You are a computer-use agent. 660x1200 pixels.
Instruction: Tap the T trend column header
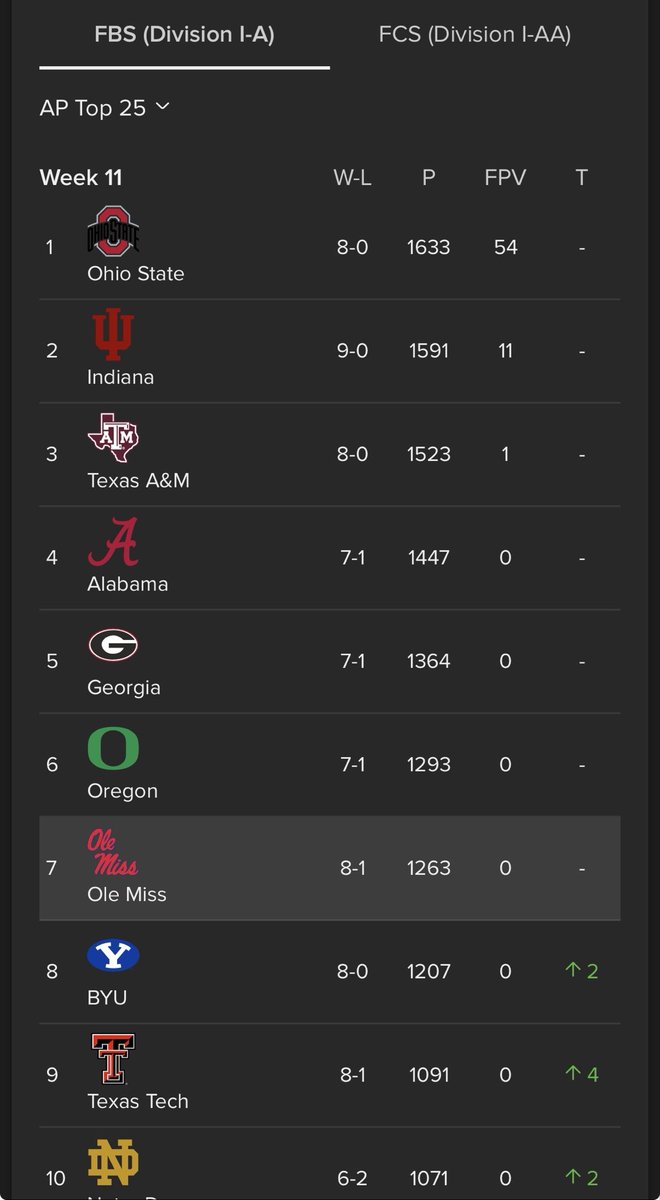tap(581, 178)
